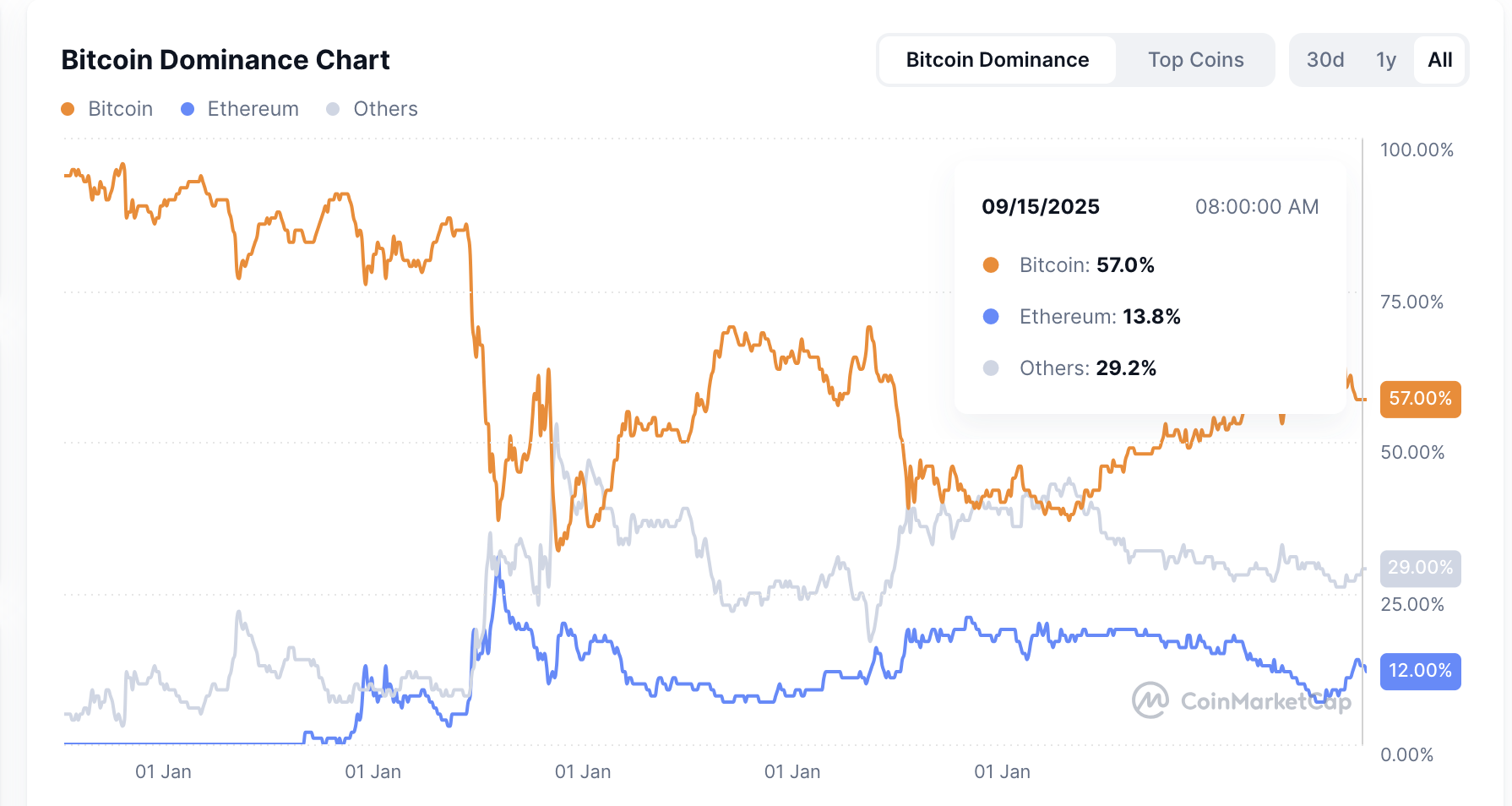Screen dimensions: 1512x806
Task: Select the 1y time range
Action: (x=1385, y=60)
